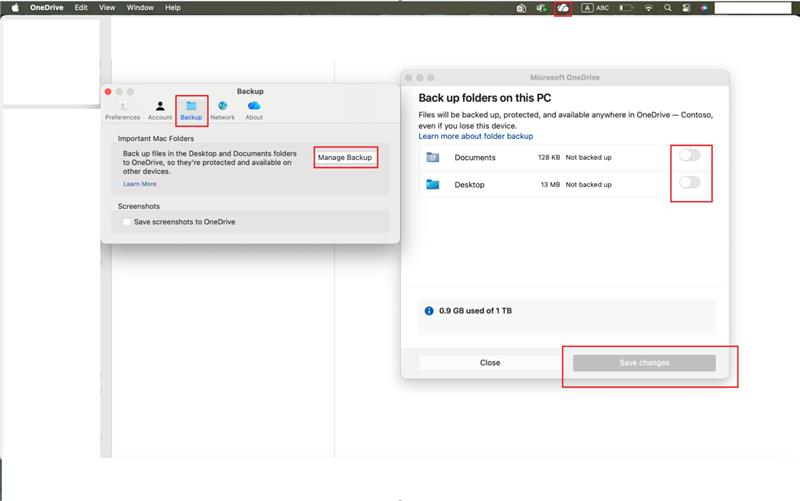Open the Apple menu
800x501 pixels.
[x=15, y=8]
